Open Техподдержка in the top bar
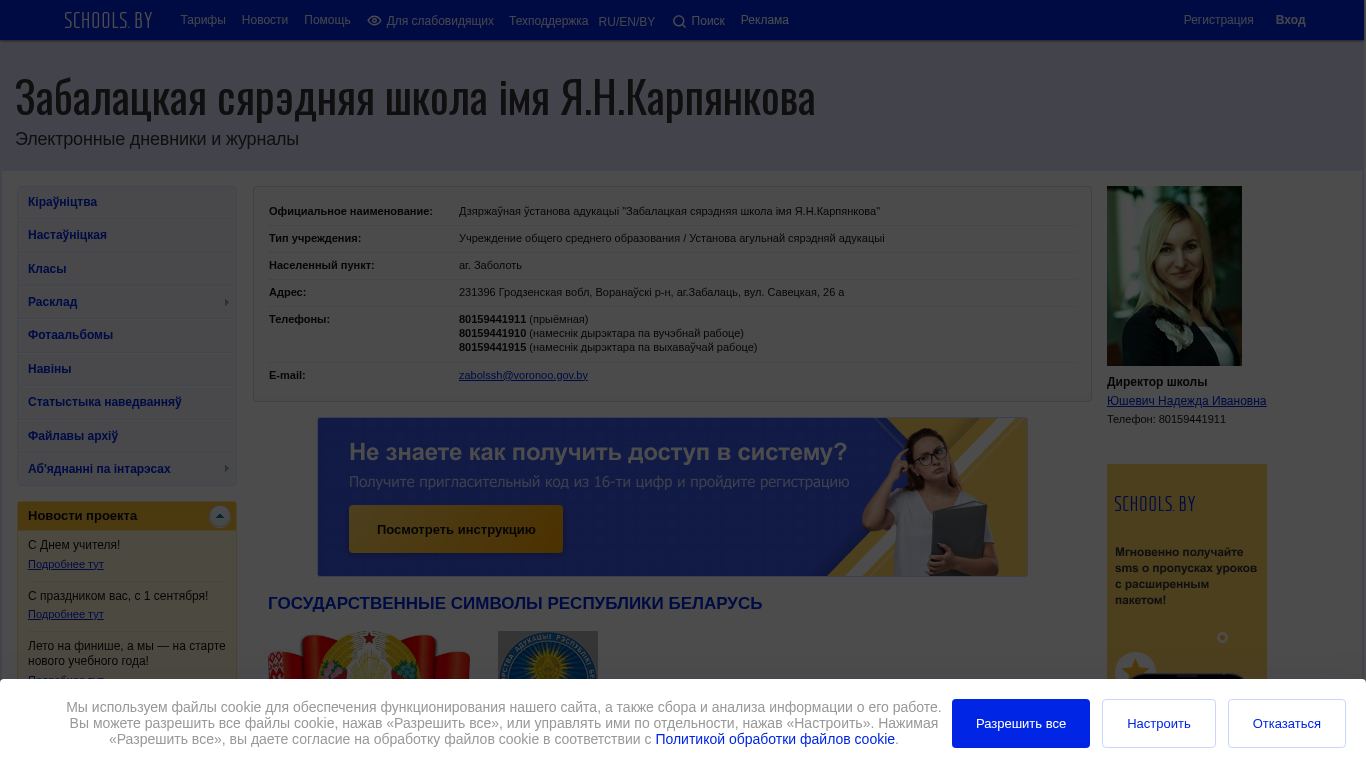Screen dimensions: 1366x768 548,21
